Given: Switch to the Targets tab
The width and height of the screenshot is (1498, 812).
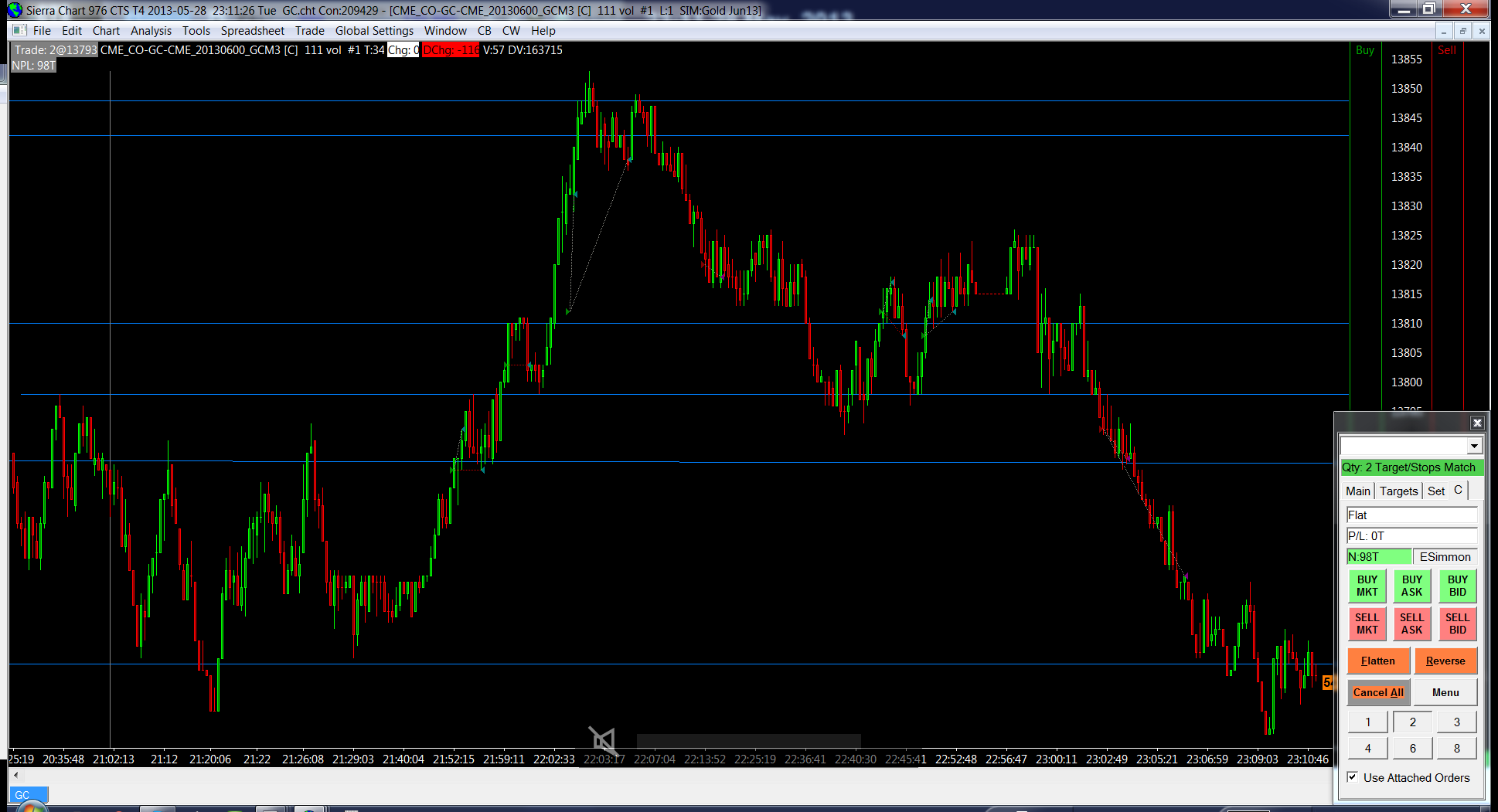Looking at the screenshot, I should point(1398,491).
